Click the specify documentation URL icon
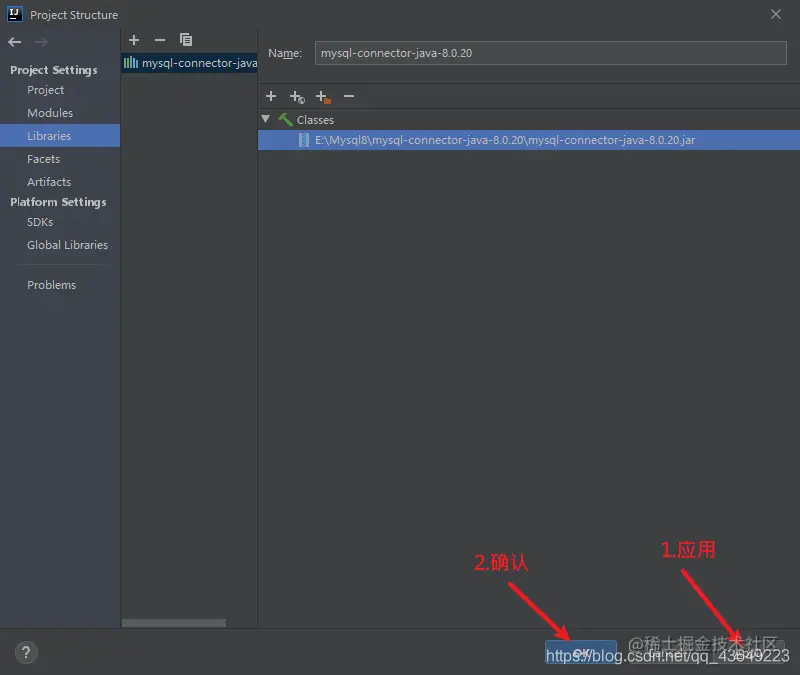Viewport: 800px width, 675px height. (297, 96)
